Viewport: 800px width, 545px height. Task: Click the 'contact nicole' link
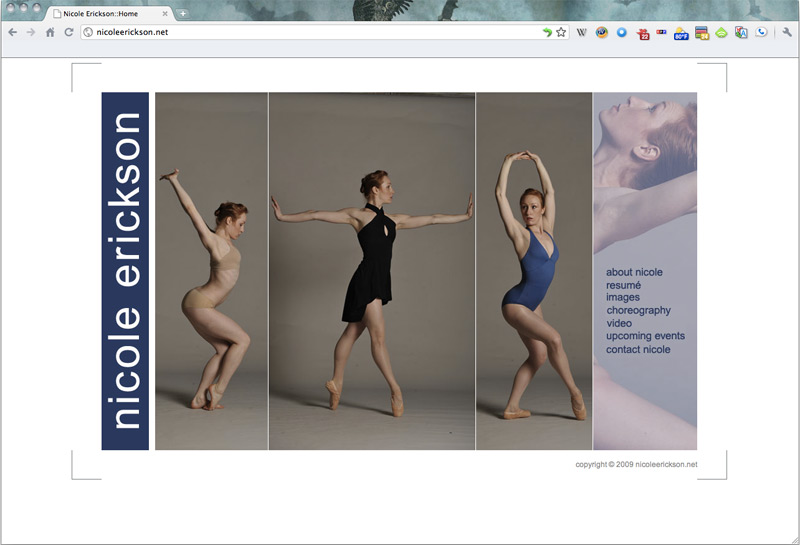pos(638,350)
